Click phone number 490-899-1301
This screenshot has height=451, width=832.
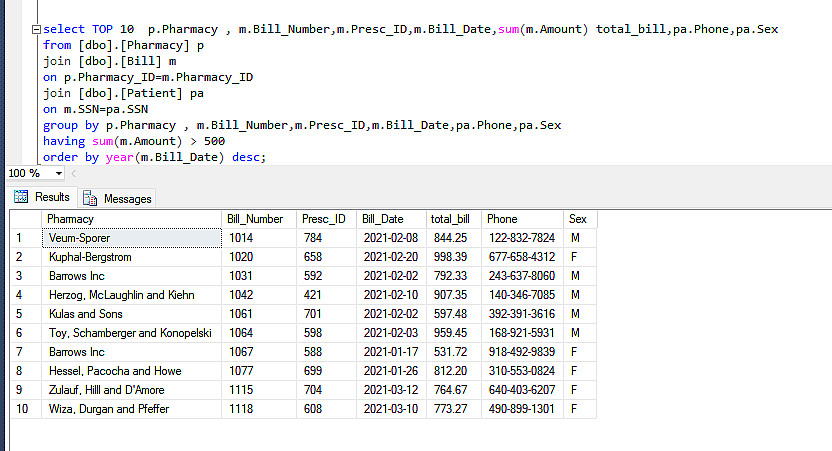[523, 409]
